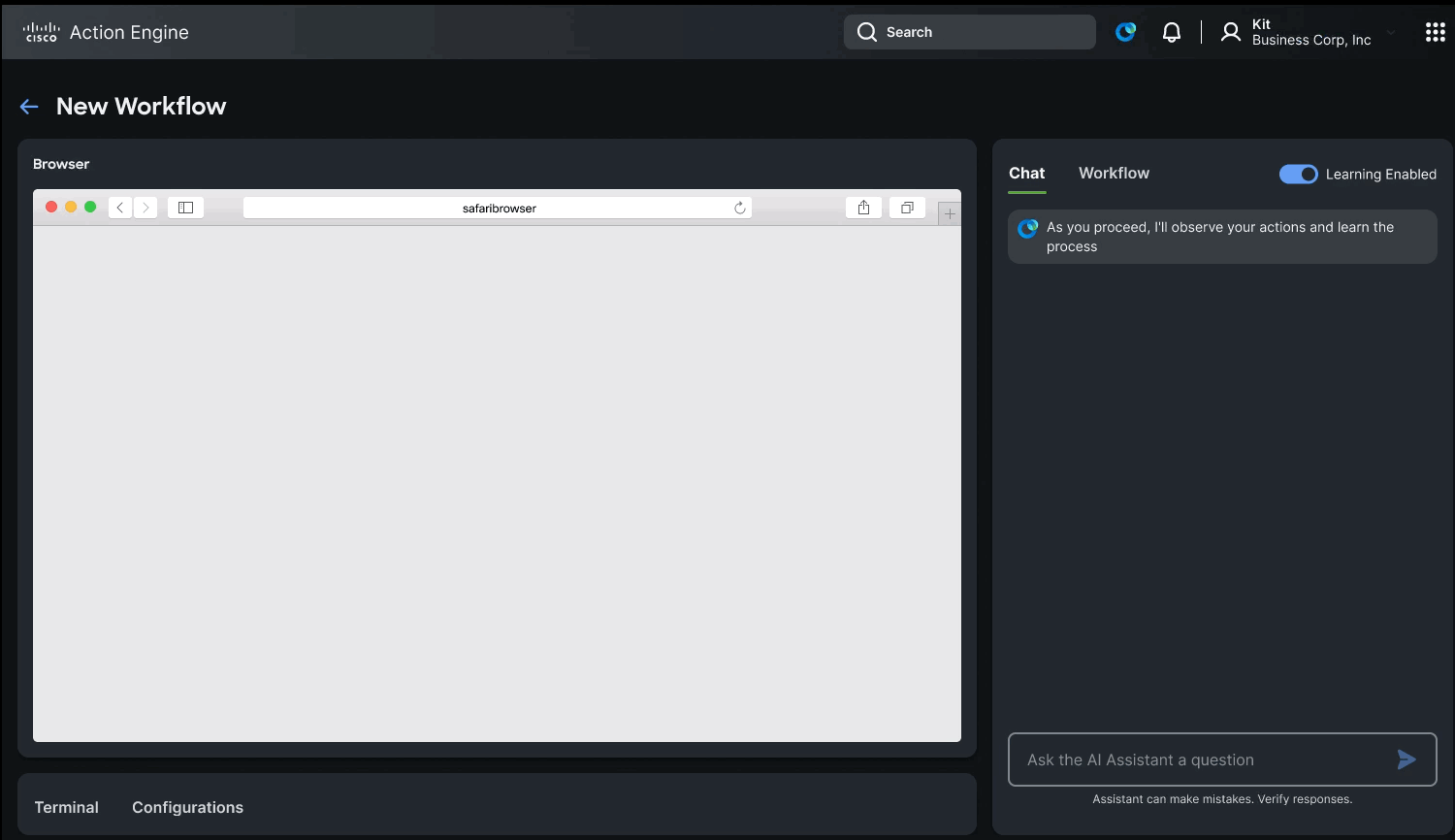This screenshot has width=1455, height=840.
Task: Open the Share icon in the browser toolbar
Action: 863,207
